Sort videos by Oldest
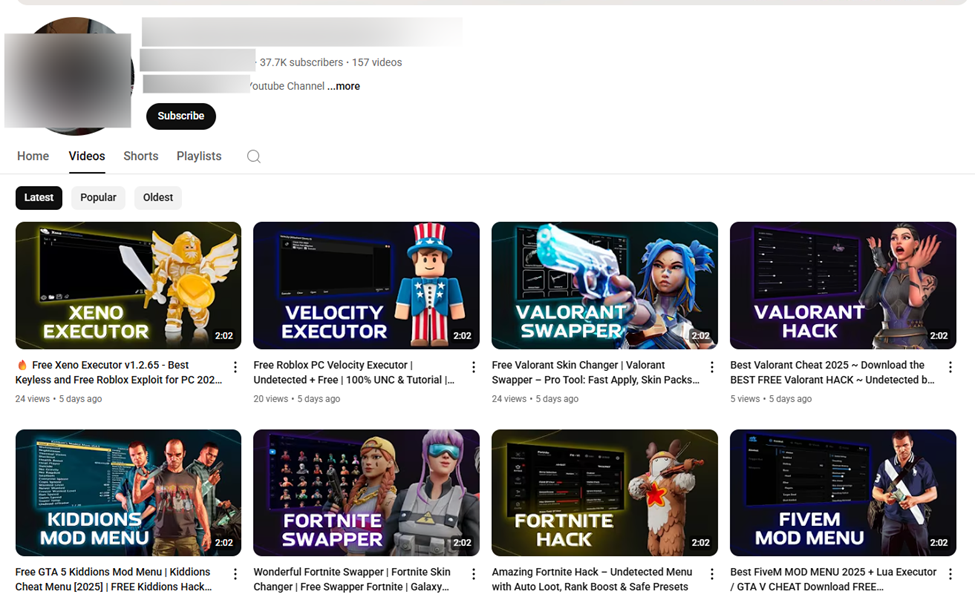The image size is (975, 600). (x=158, y=198)
